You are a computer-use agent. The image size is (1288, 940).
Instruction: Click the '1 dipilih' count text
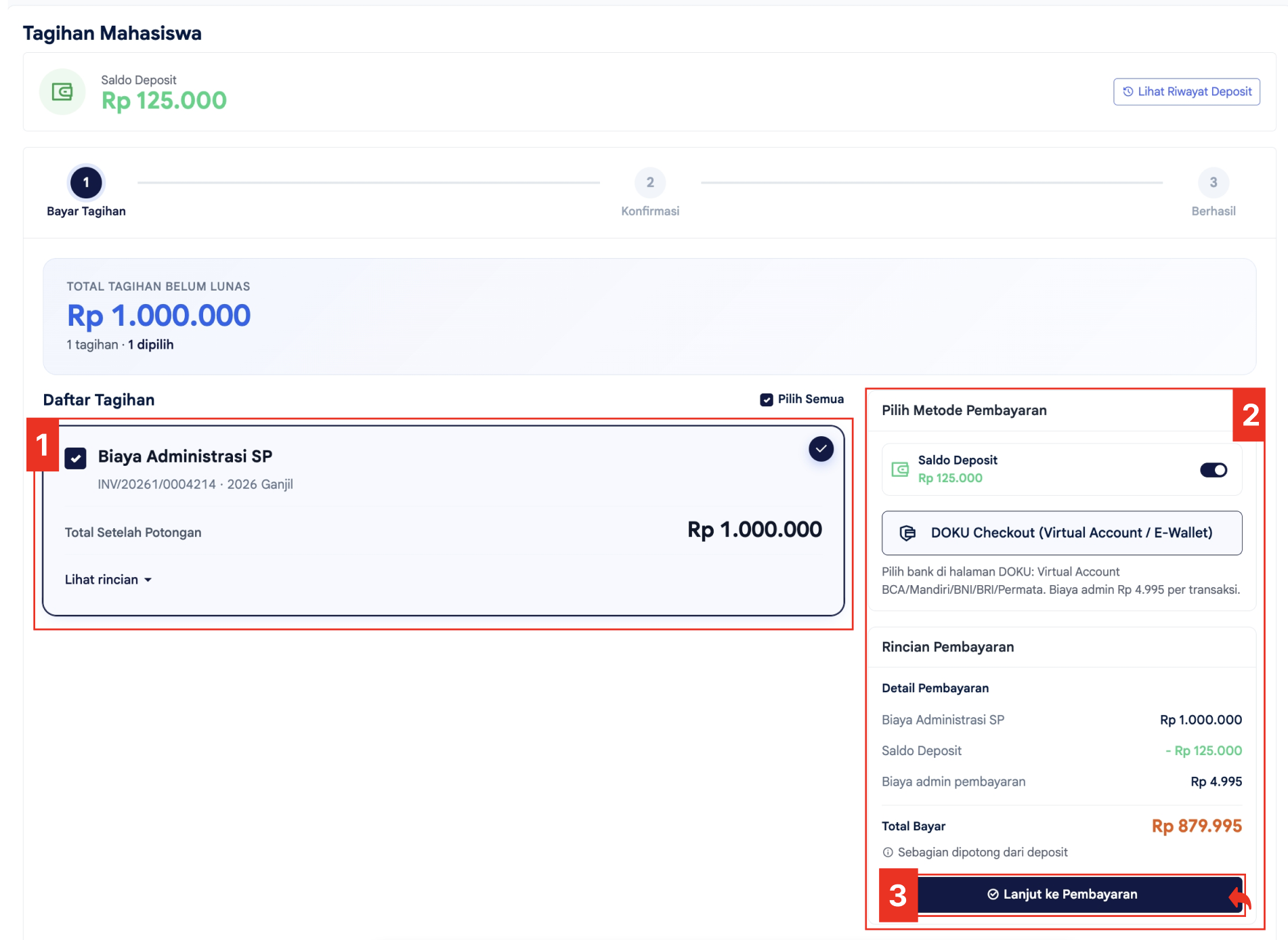[x=150, y=345]
